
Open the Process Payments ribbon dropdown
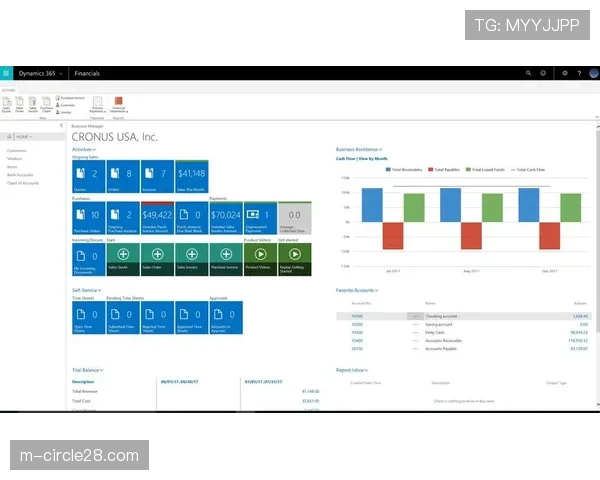(98, 105)
